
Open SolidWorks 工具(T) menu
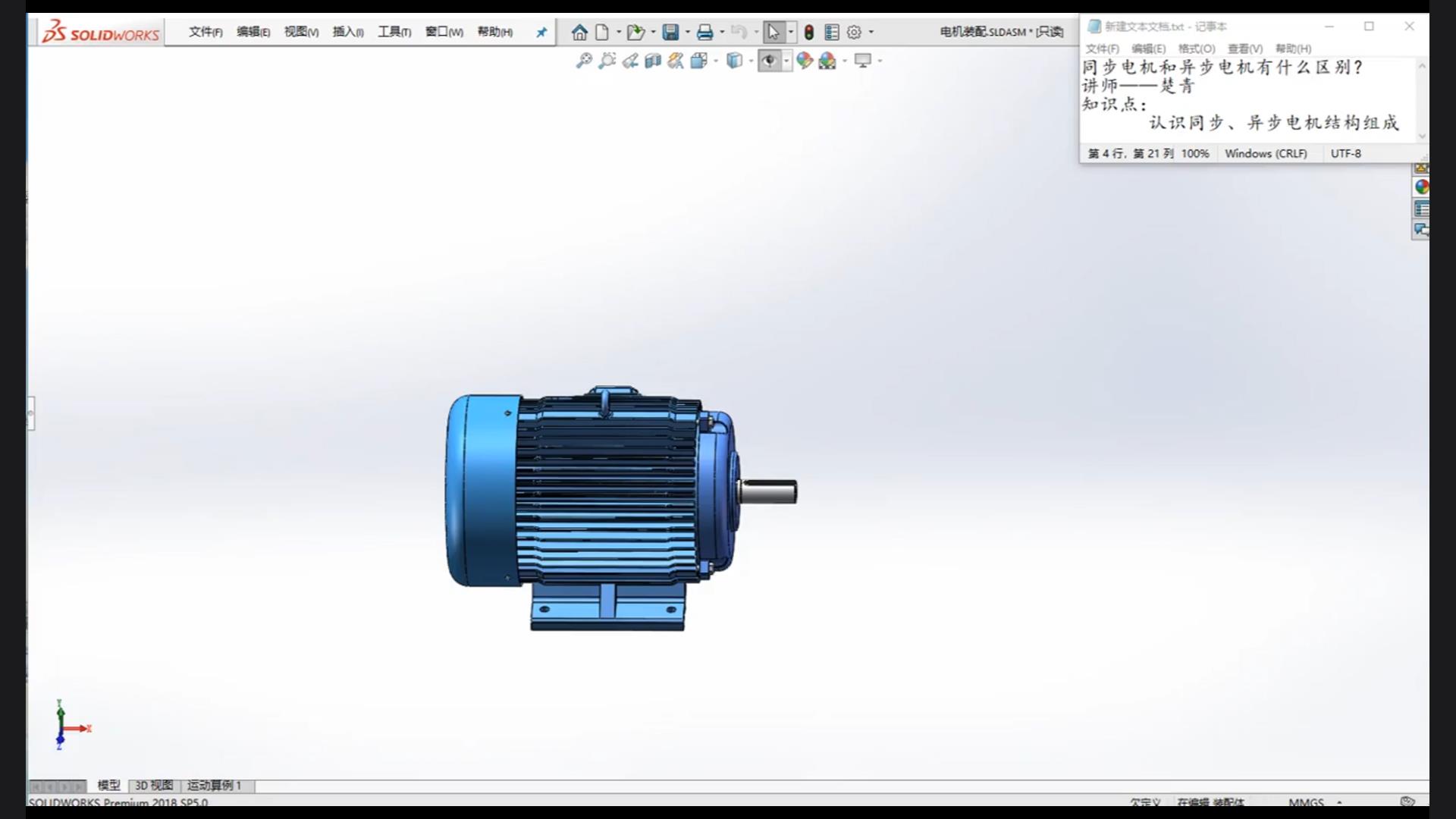click(394, 32)
